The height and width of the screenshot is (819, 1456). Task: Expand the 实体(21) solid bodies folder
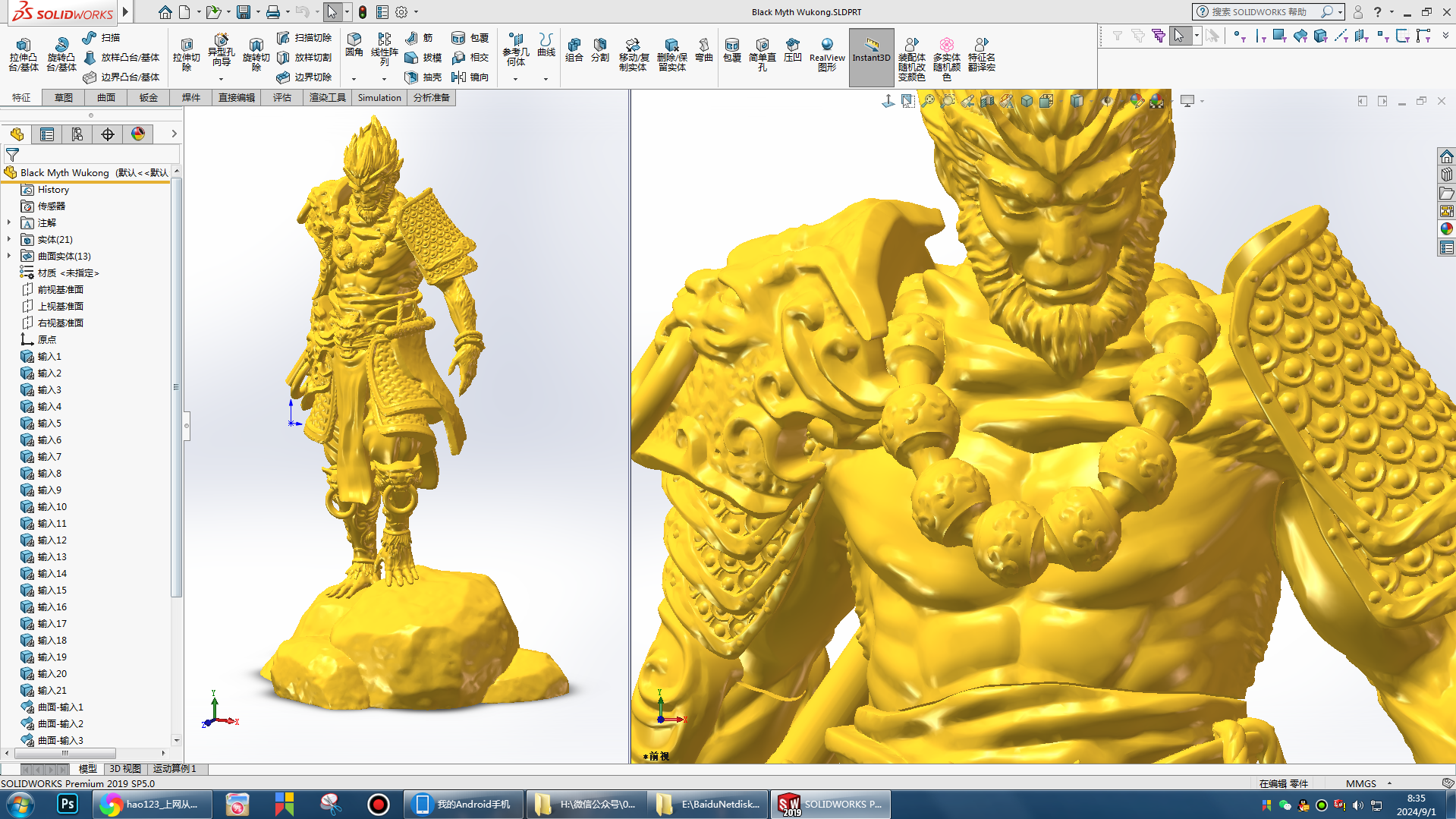(x=9, y=239)
